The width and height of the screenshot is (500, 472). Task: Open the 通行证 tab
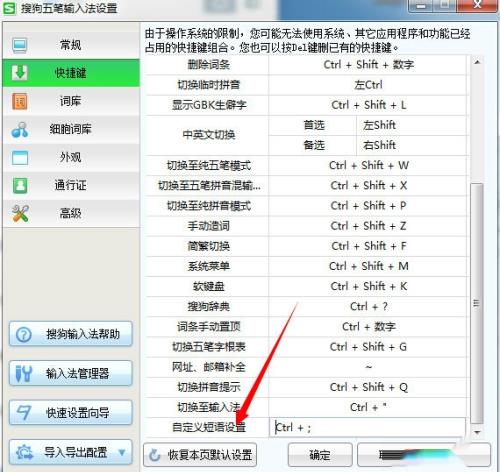click(71, 185)
